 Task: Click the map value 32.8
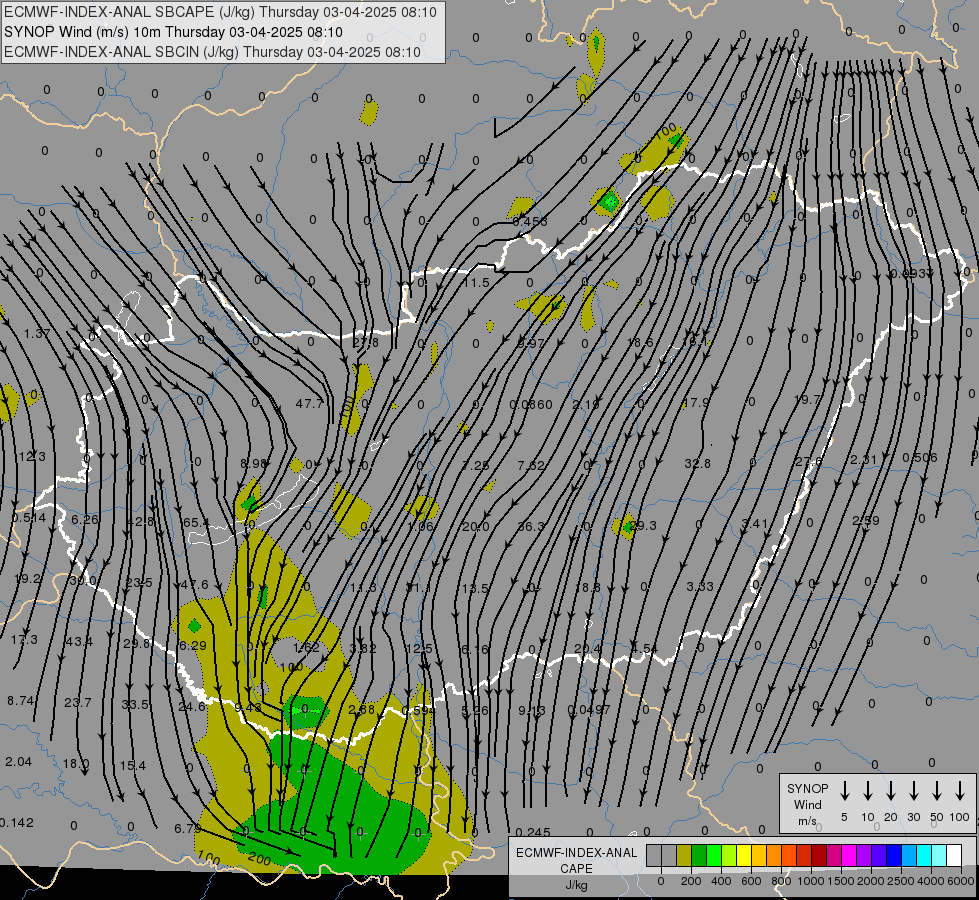click(697, 463)
